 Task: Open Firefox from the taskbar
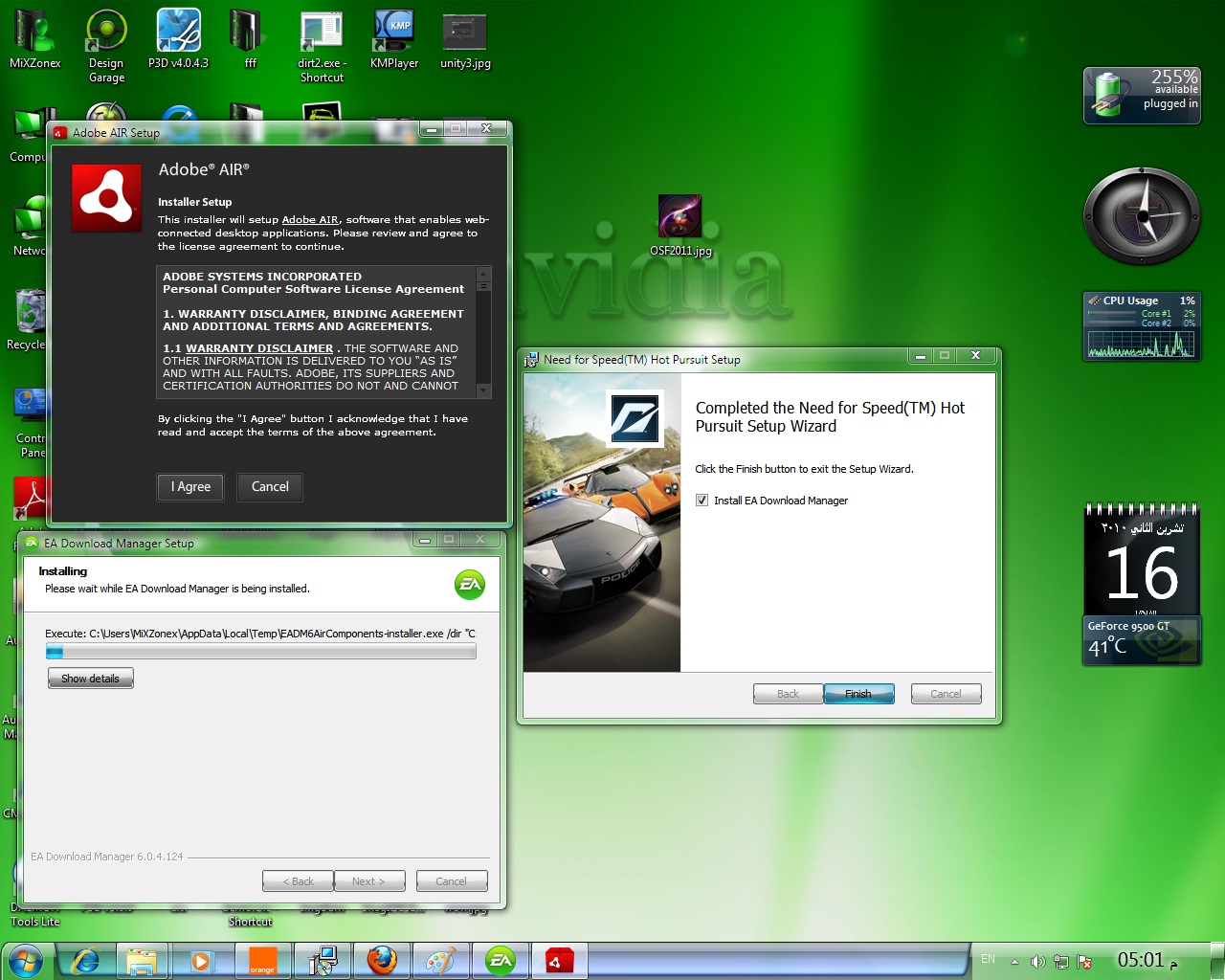(382, 961)
